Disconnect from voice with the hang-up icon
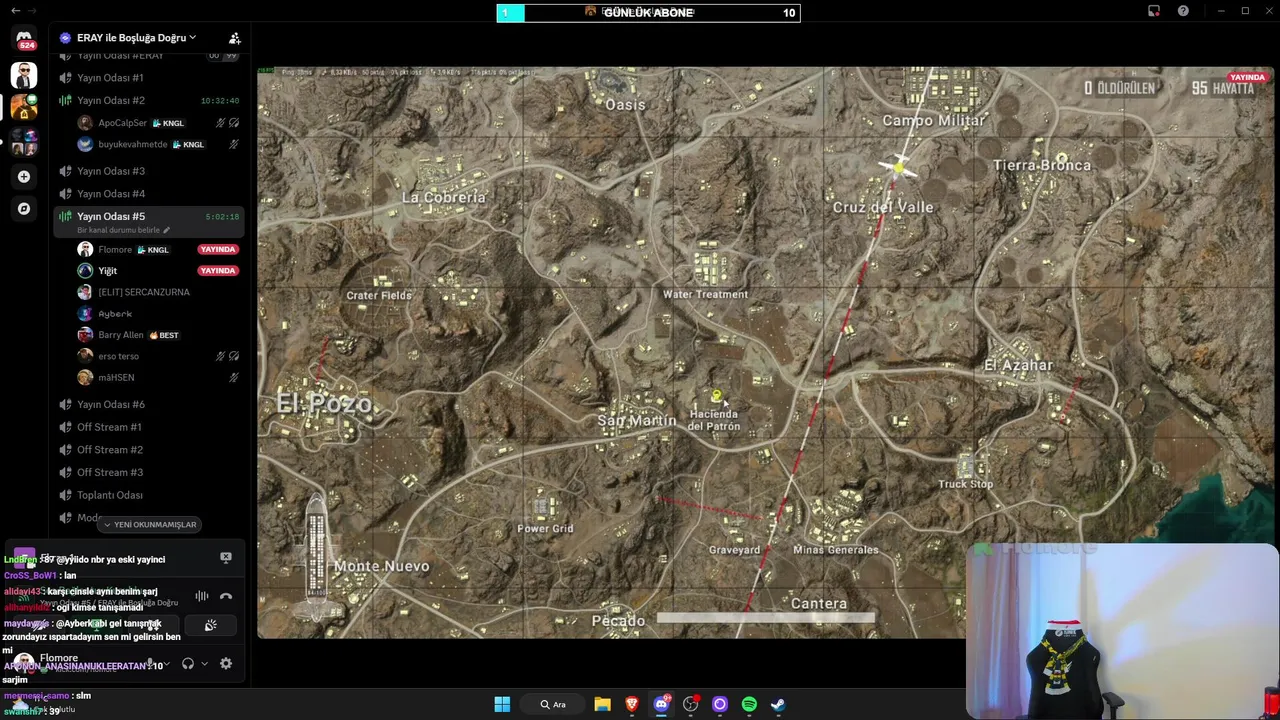The image size is (1280, 720). point(226,596)
